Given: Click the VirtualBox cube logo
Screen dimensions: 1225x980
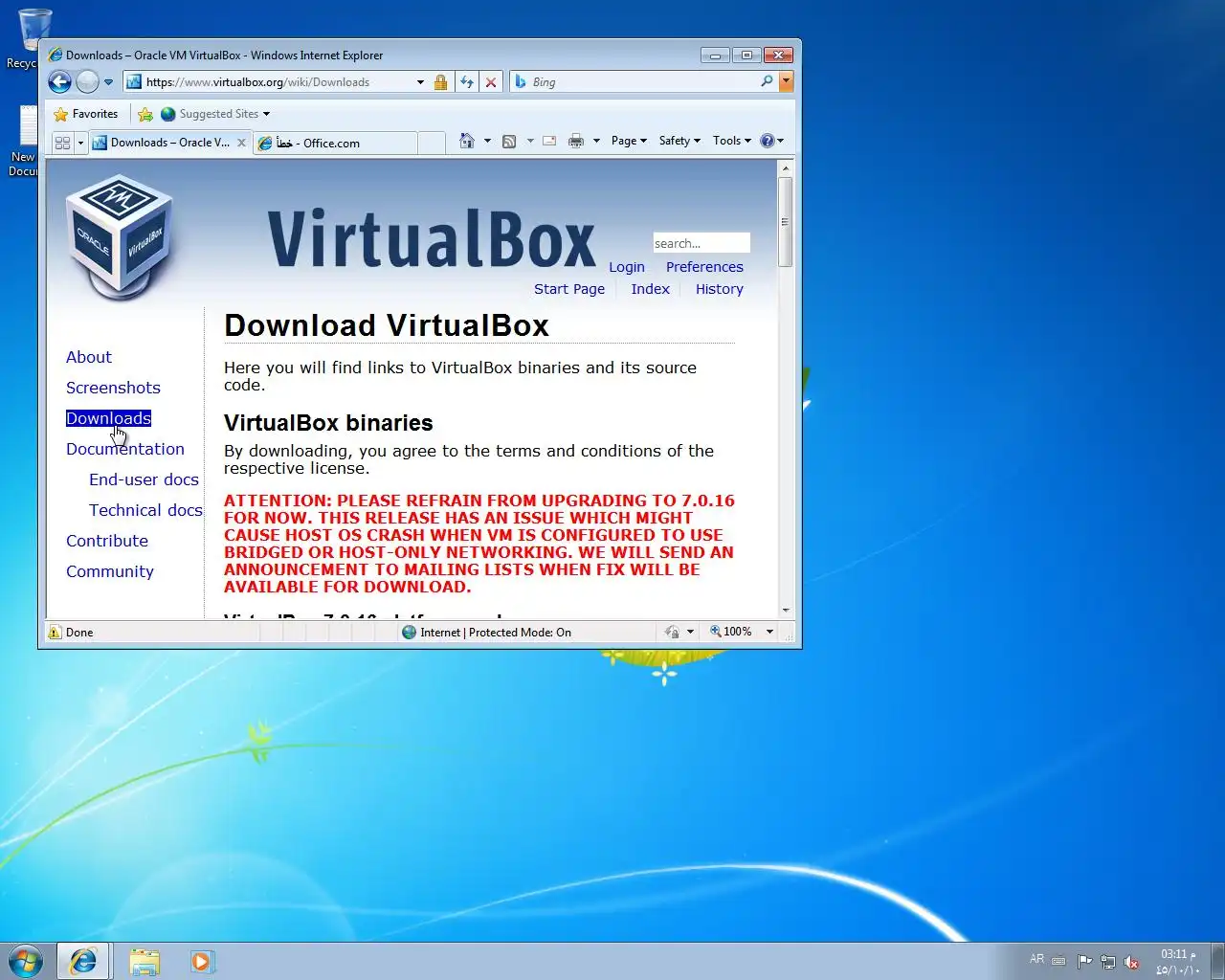Looking at the screenshot, I should tap(120, 235).
